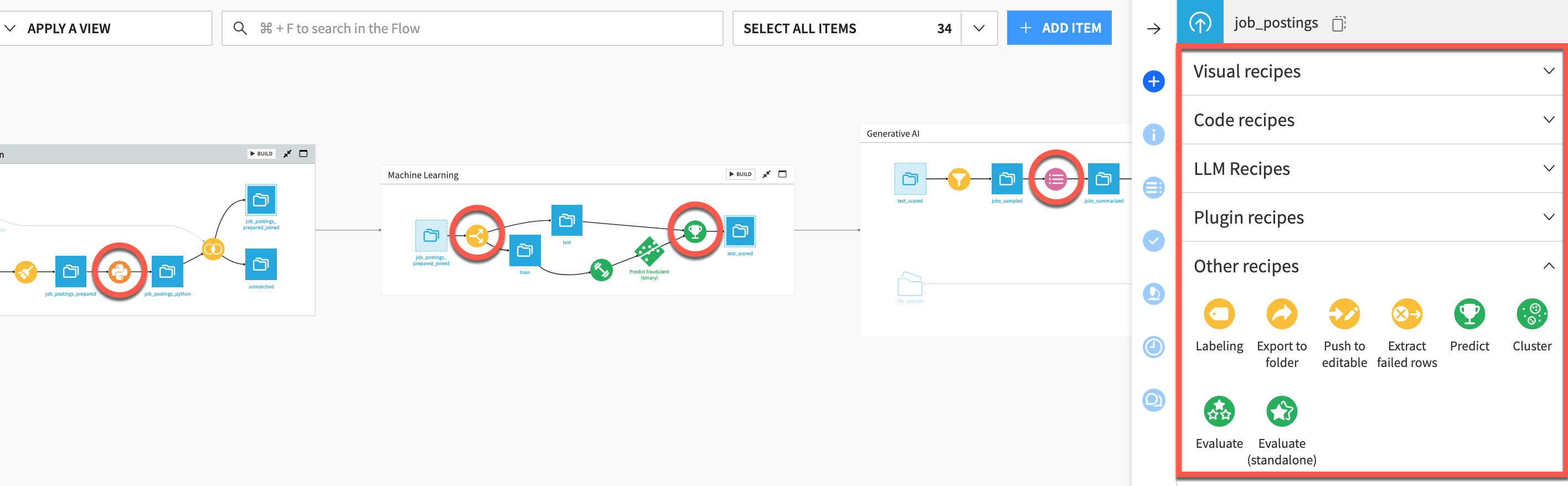Open the SELECT ALL ITEMS dropdown arrow
The width and height of the screenshot is (1568, 486).
point(979,28)
